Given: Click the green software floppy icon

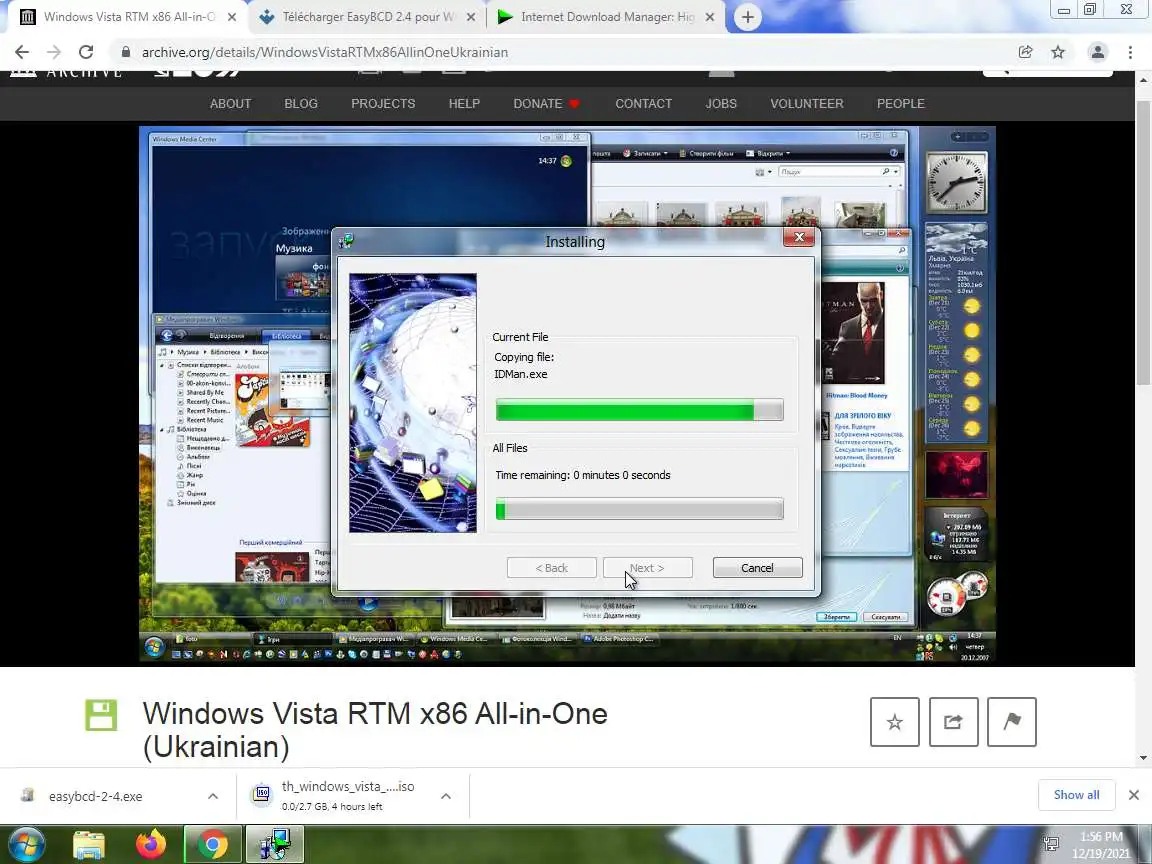Looking at the screenshot, I should coord(101,716).
